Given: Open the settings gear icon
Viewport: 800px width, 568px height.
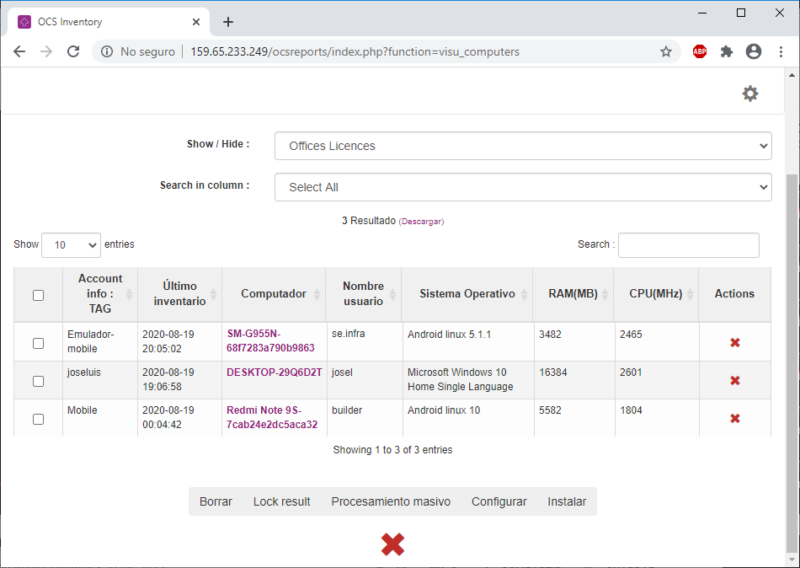Looking at the screenshot, I should coord(750,93).
